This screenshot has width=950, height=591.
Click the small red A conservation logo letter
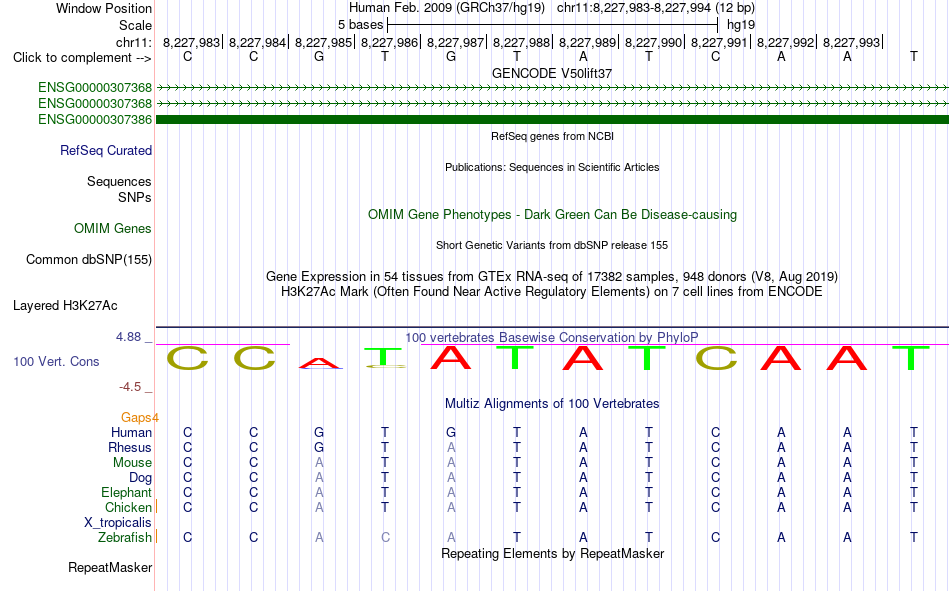click(x=319, y=364)
